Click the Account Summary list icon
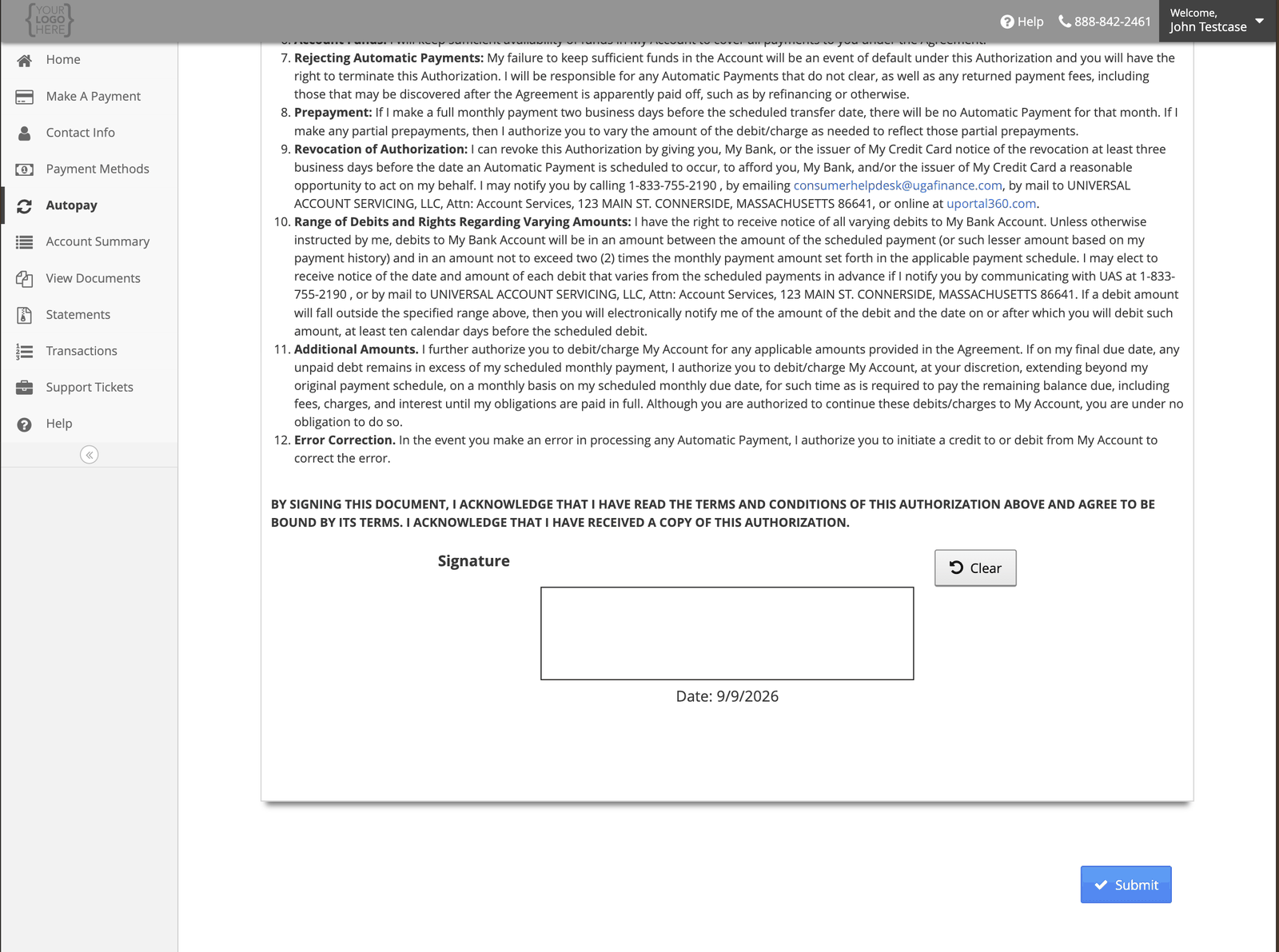This screenshot has width=1279, height=952. pos(24,242)
